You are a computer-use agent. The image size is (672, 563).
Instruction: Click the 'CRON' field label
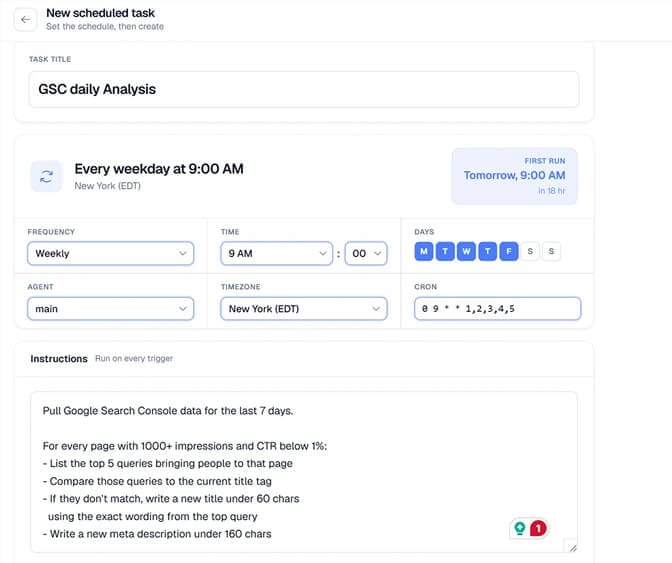point(426,287)
